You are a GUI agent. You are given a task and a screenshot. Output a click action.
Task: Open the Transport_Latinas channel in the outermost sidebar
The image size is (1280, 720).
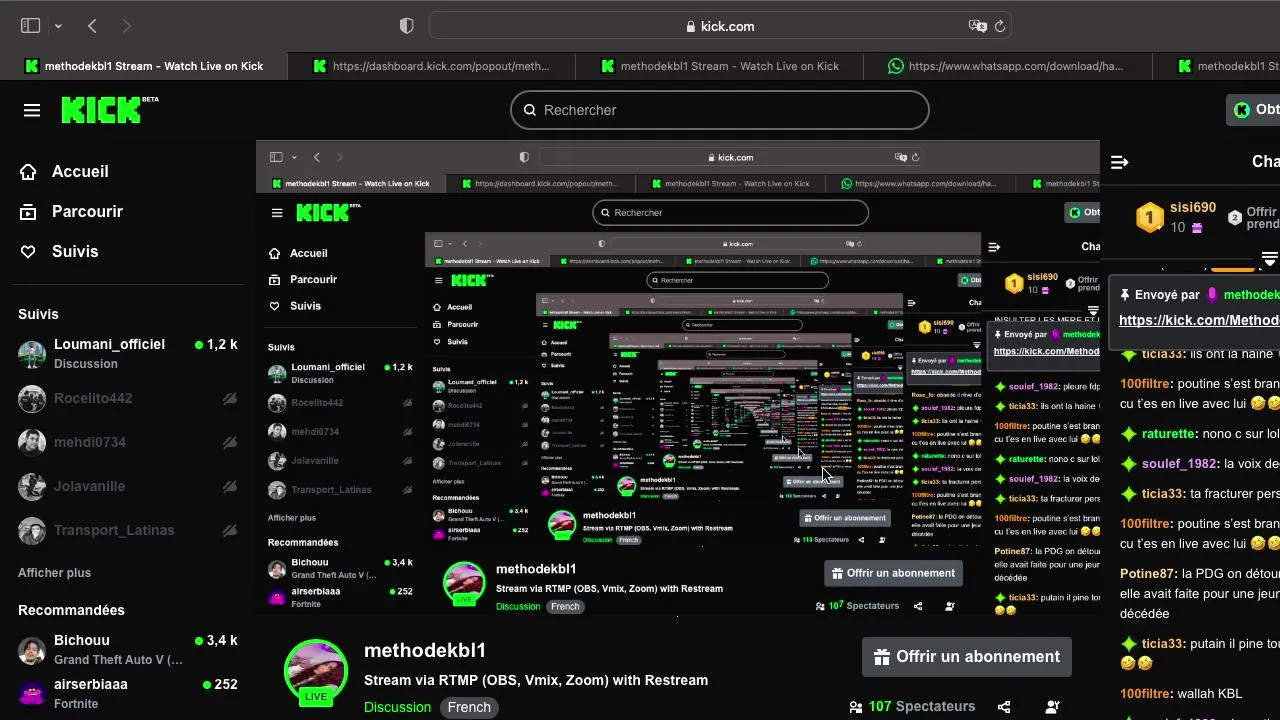pyautogui.click(x=128, y=530)
